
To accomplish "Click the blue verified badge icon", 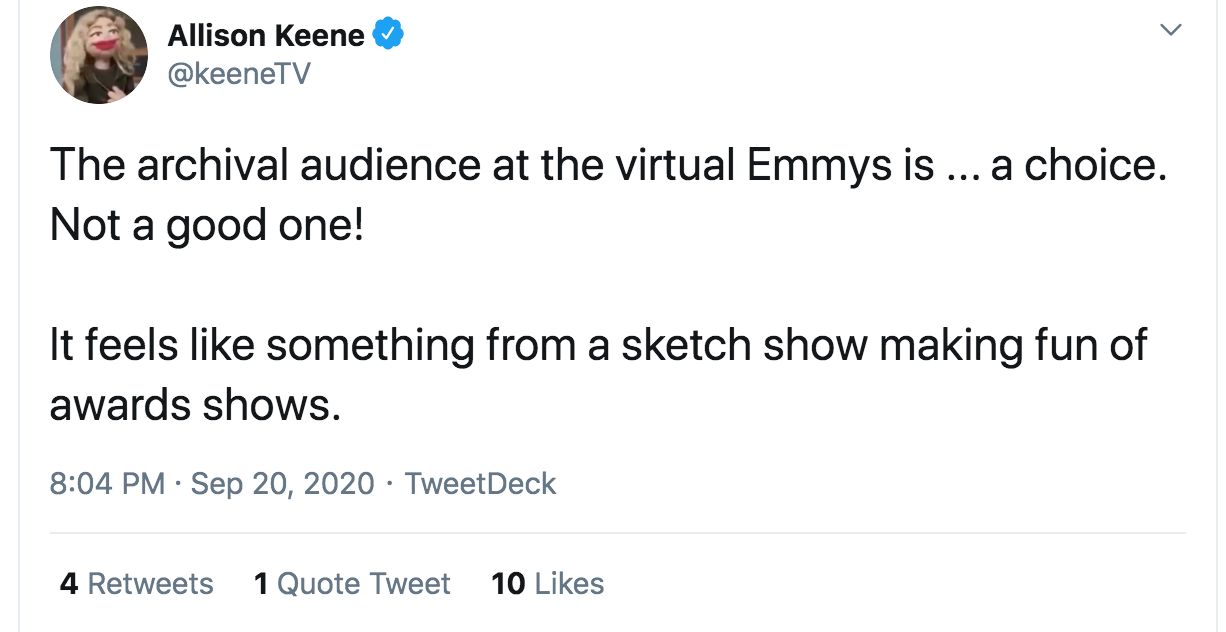I will pos(388,36).
